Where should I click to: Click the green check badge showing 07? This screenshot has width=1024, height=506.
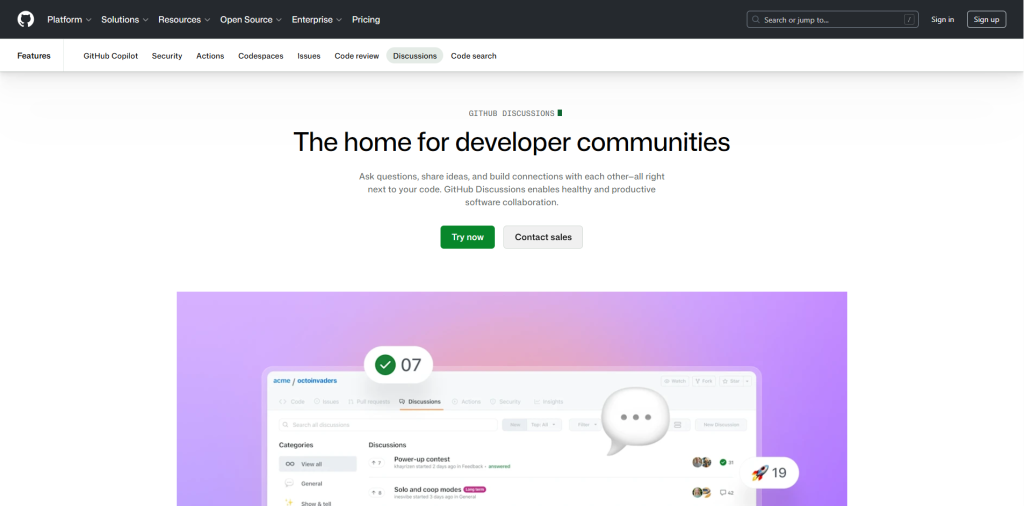click(398, 365)
